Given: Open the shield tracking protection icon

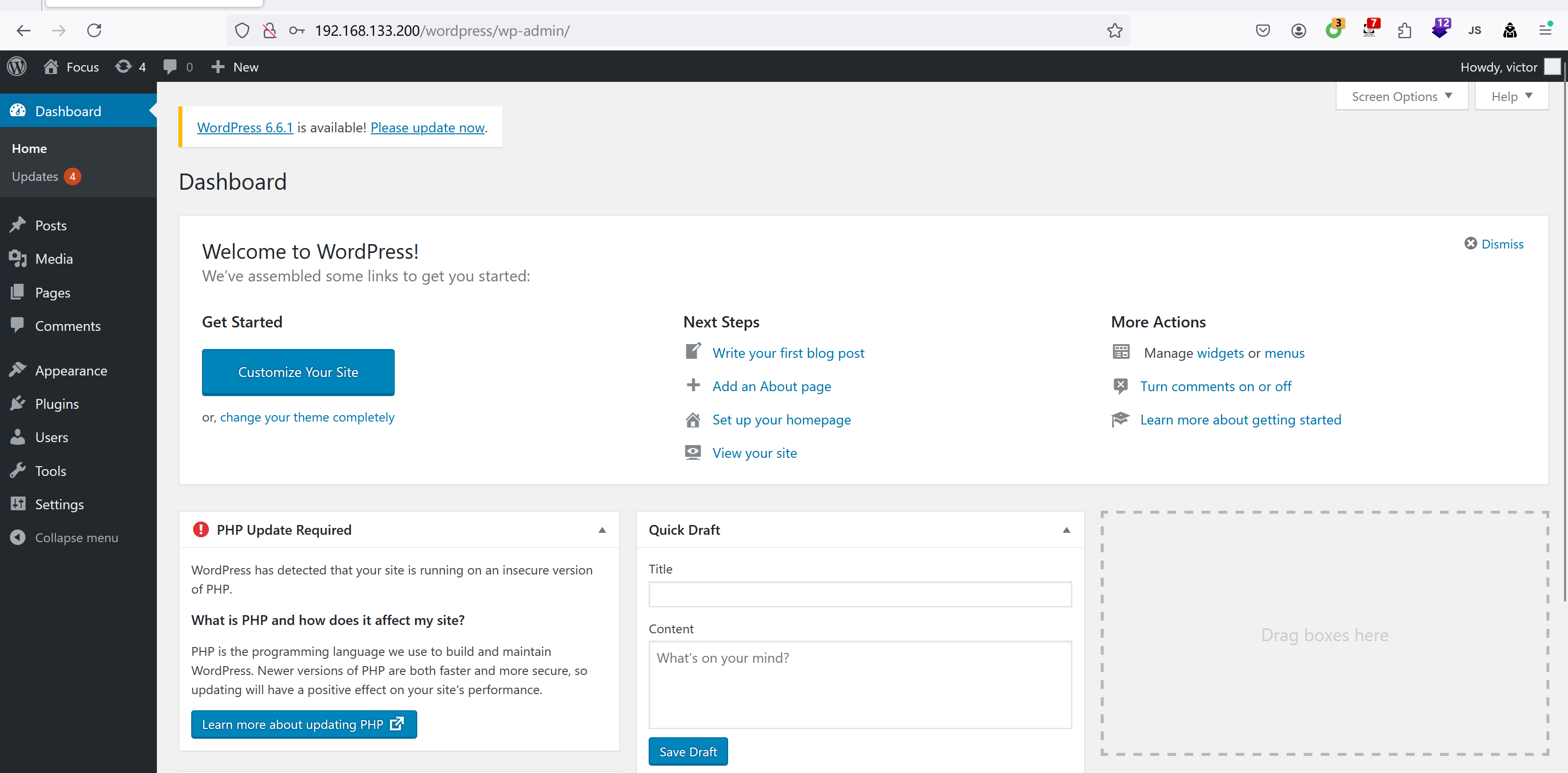Looking at the screenshot, I should pos(242,30).
